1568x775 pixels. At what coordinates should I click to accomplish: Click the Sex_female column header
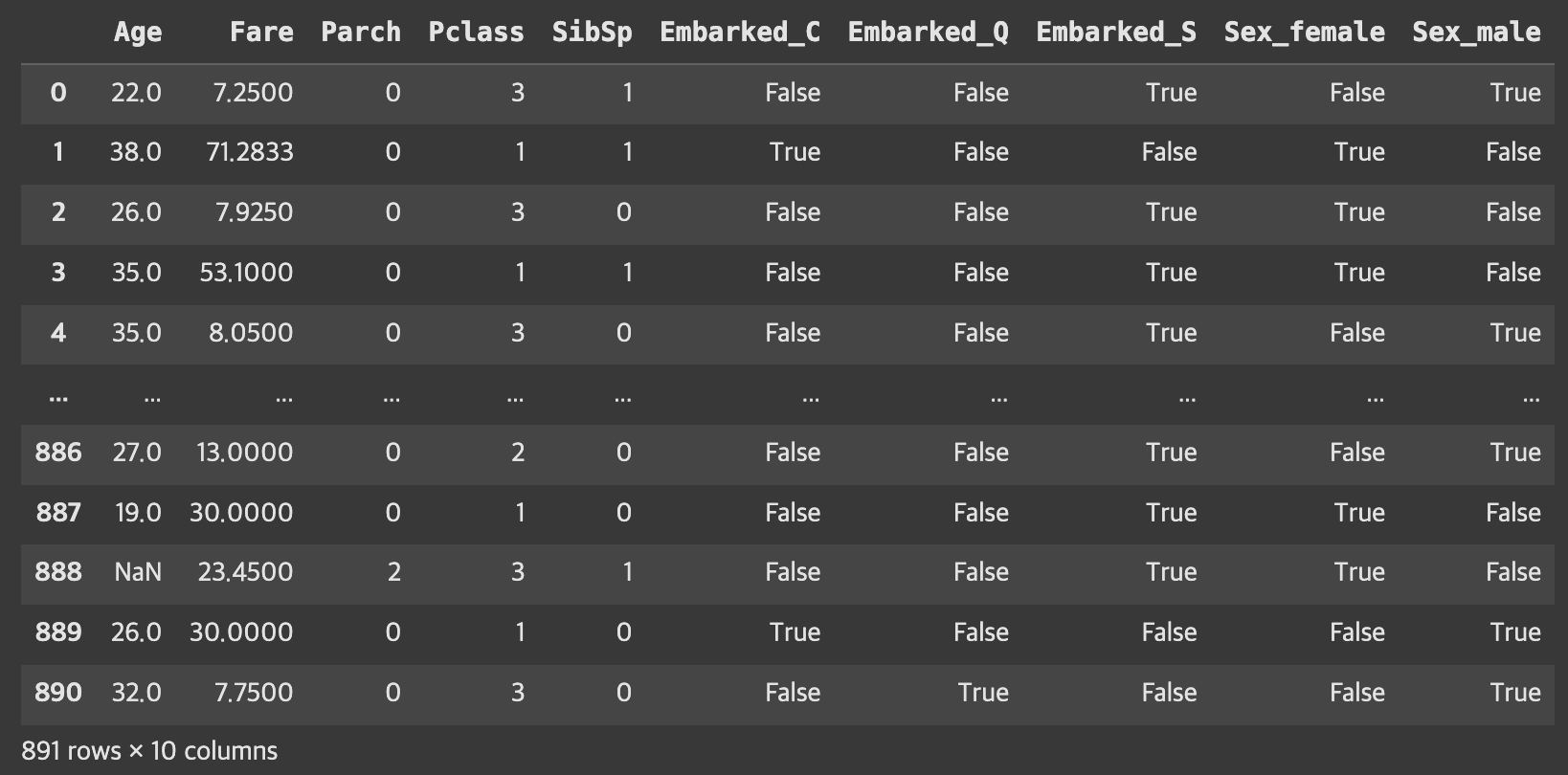click(x=1305, y=33)
